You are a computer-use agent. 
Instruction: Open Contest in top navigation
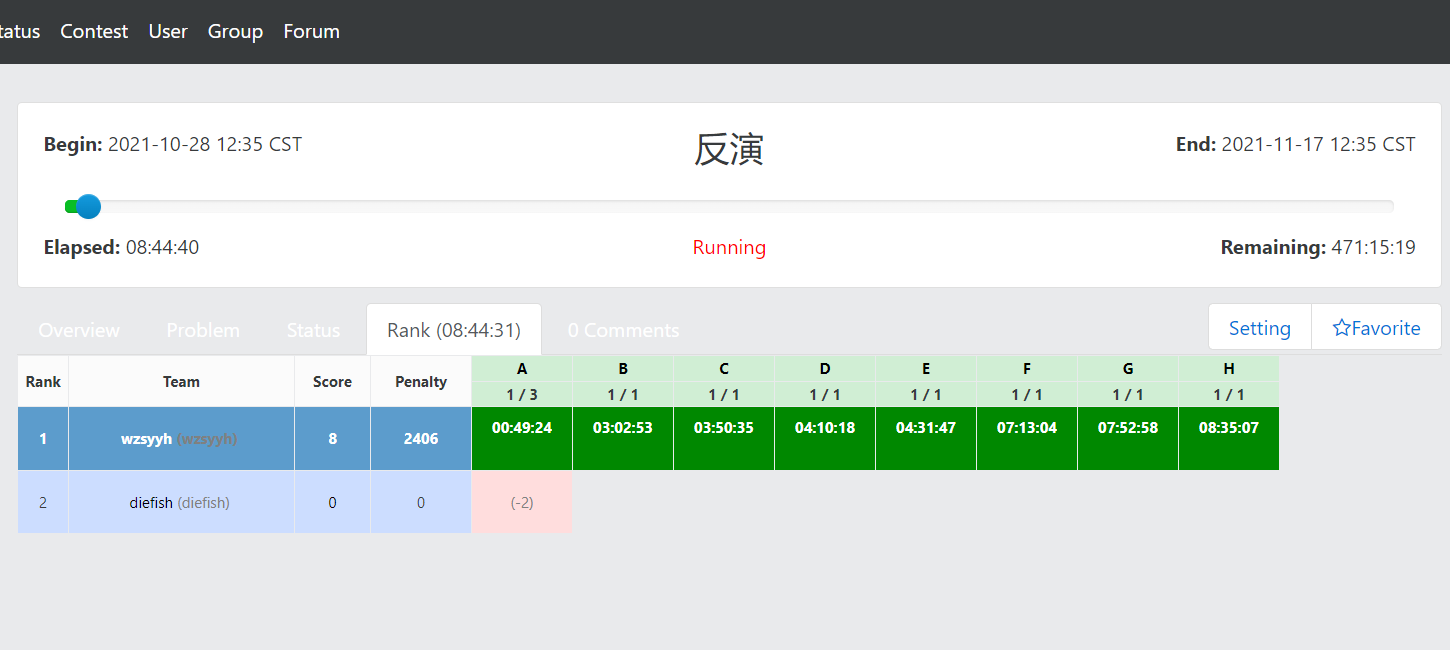pyautogui.click(x=94, y=31)
